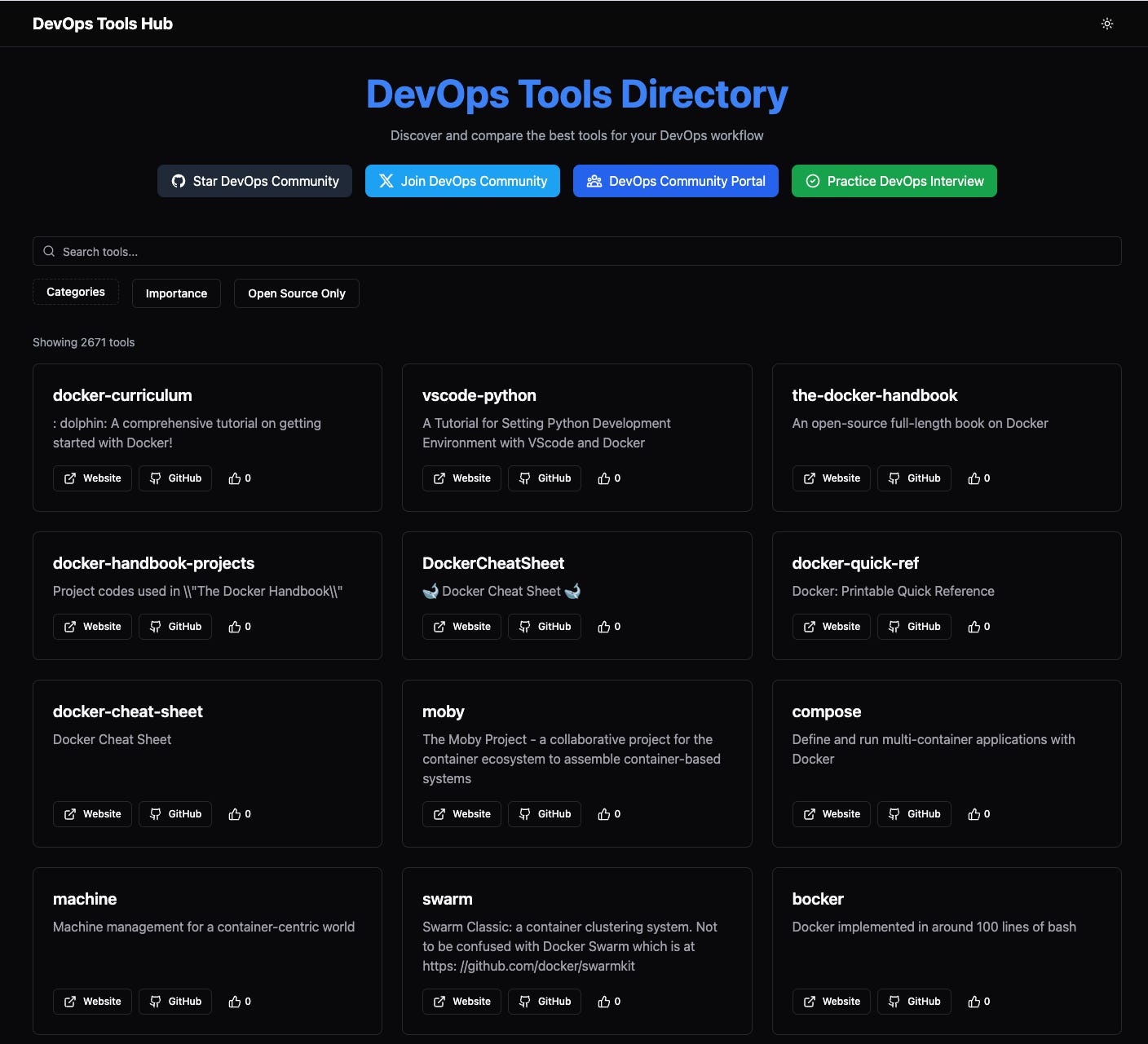1148x1044 pixels.
Task: Open the Categories filter dropdown
Action: [76, 292]
